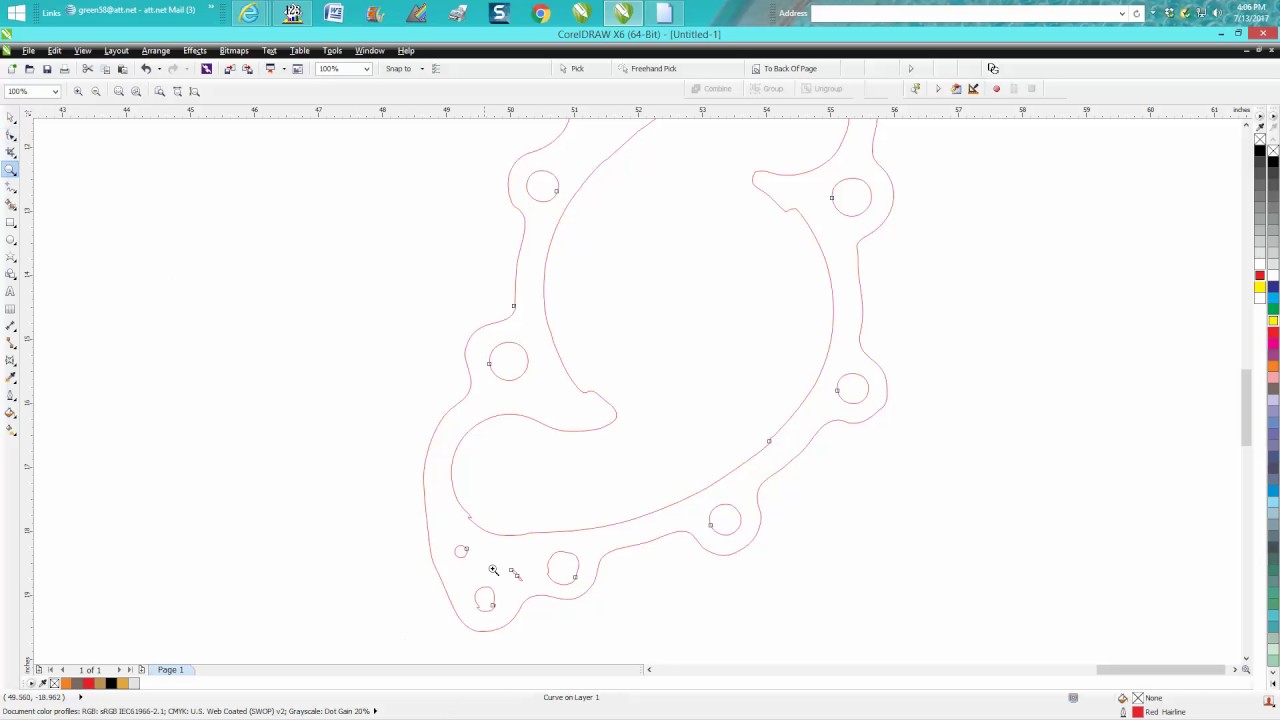Select the Rectangle tool in toolbox
The height and width of the screenshot is (720, 1280).
pos(10,222)
